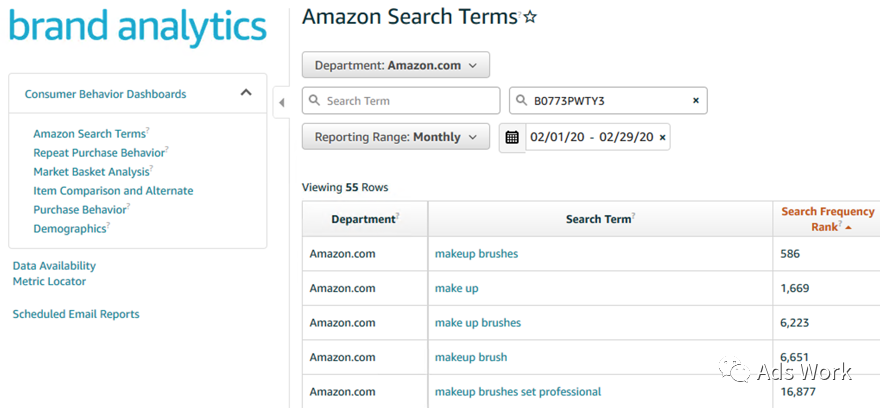Viewport: 880px width, 408px height.
Task: Clear the selected date range
Action: (662, 137)
